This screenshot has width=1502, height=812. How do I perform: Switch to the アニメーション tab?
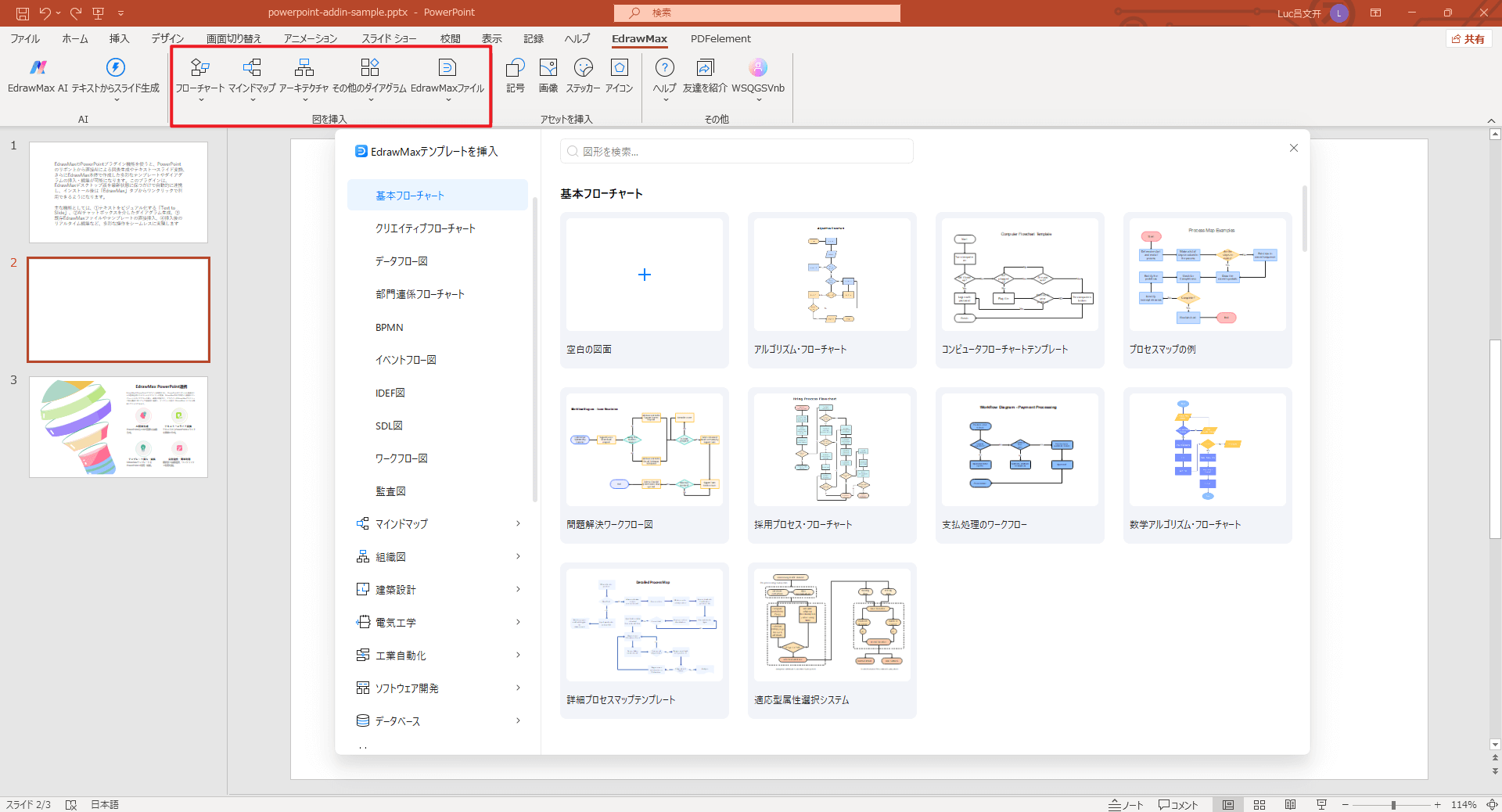(311, 38)
